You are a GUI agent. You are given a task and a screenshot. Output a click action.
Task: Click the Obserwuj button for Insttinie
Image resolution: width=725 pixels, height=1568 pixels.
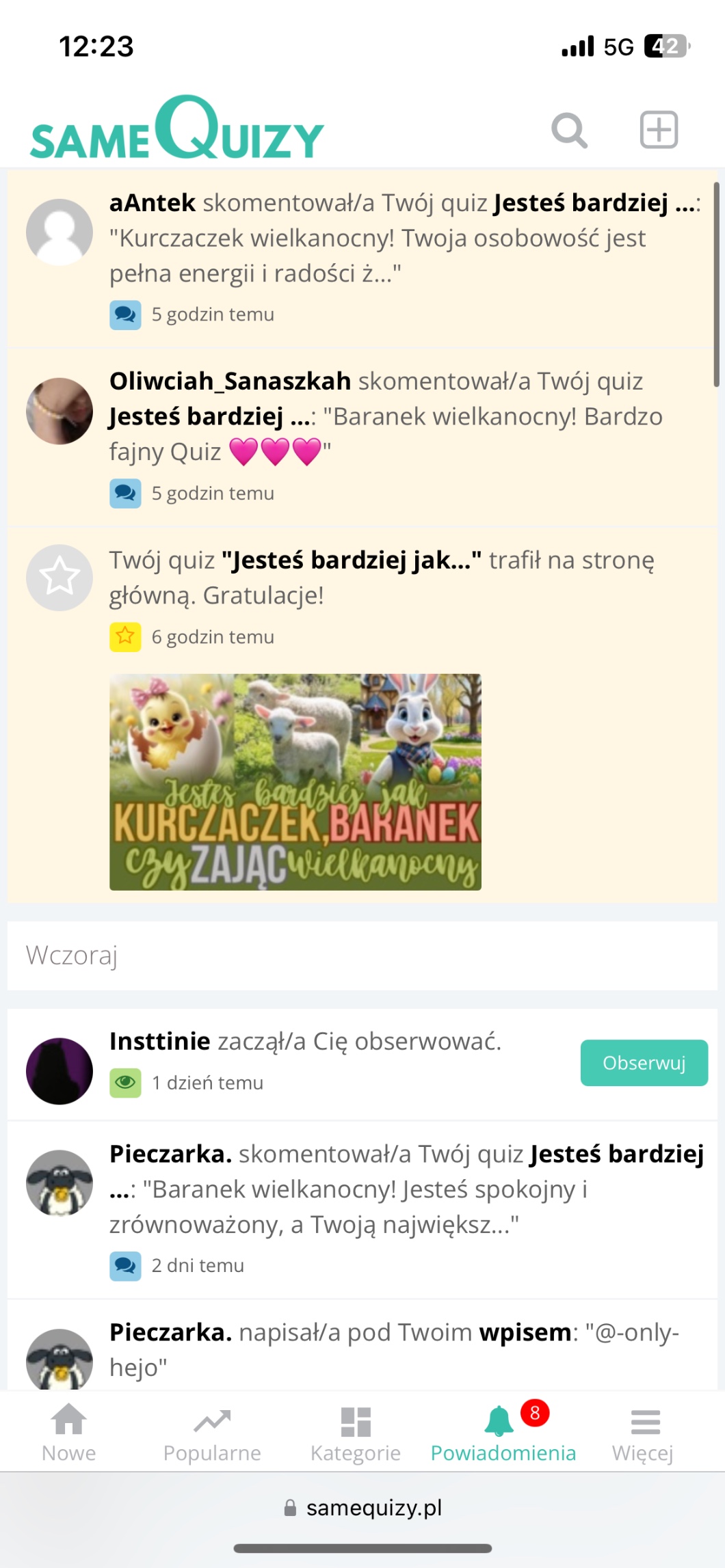click(644, 1063)
